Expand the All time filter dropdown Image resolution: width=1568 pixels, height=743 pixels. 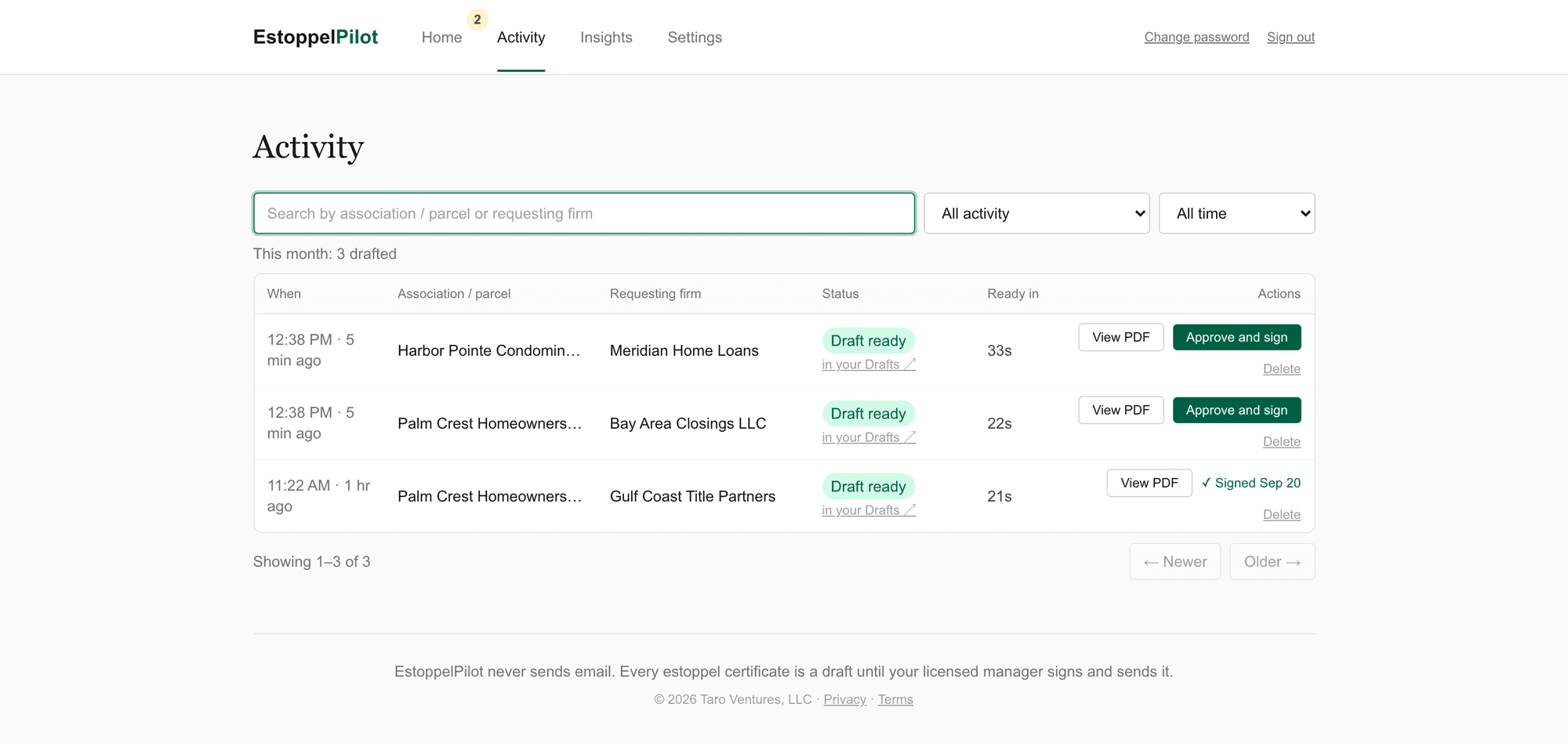click(1236, 213)
